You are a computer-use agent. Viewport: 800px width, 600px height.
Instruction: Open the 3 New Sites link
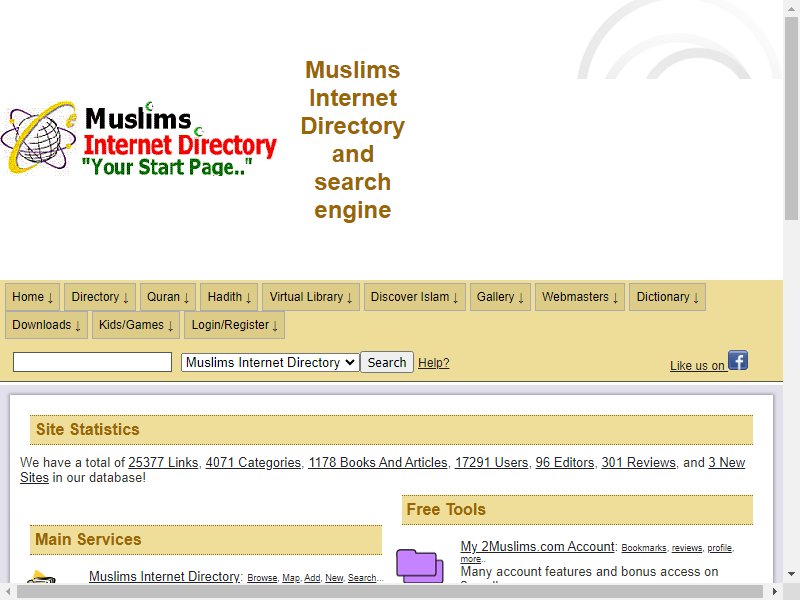coord(727,462)
